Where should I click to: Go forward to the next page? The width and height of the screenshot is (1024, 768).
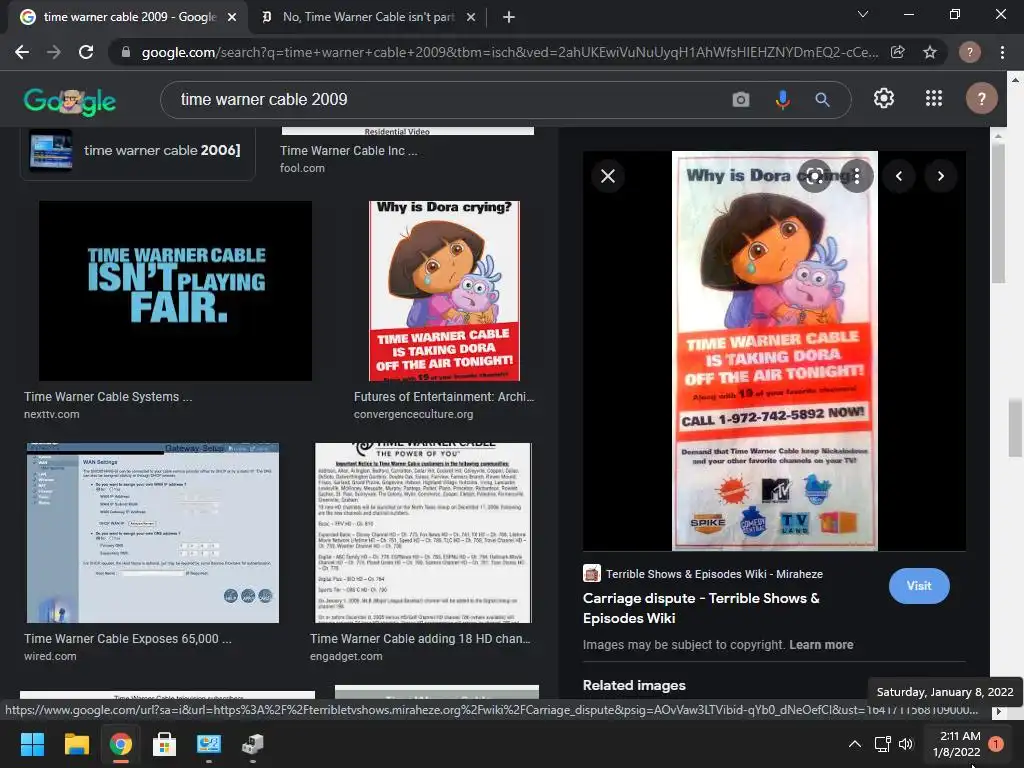(54, 52)
